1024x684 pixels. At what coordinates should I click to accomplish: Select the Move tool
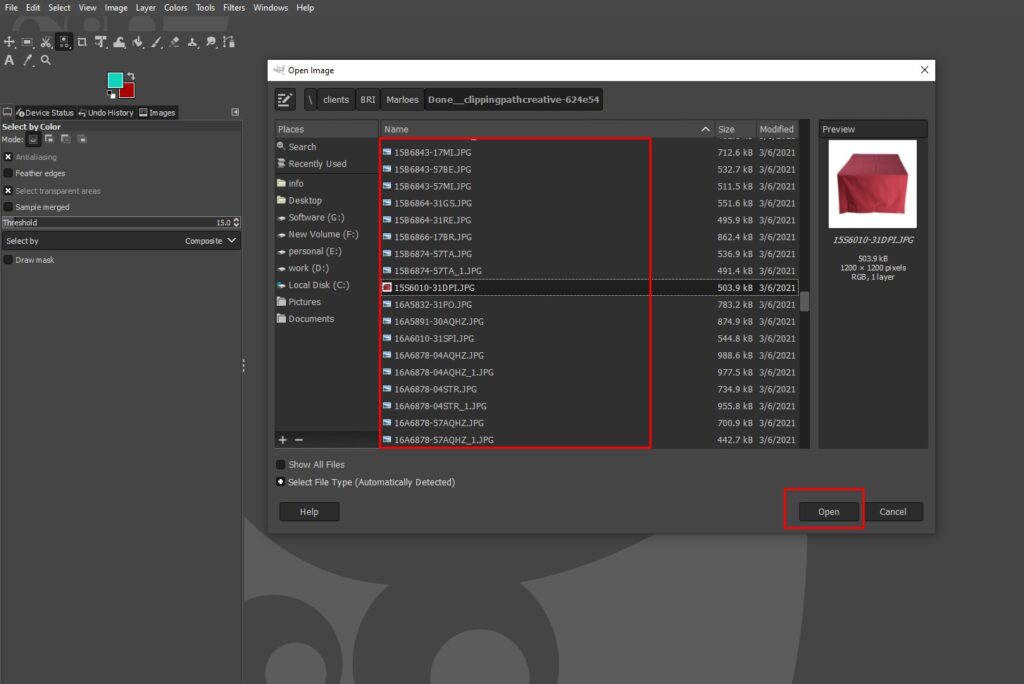pos(9,42)
